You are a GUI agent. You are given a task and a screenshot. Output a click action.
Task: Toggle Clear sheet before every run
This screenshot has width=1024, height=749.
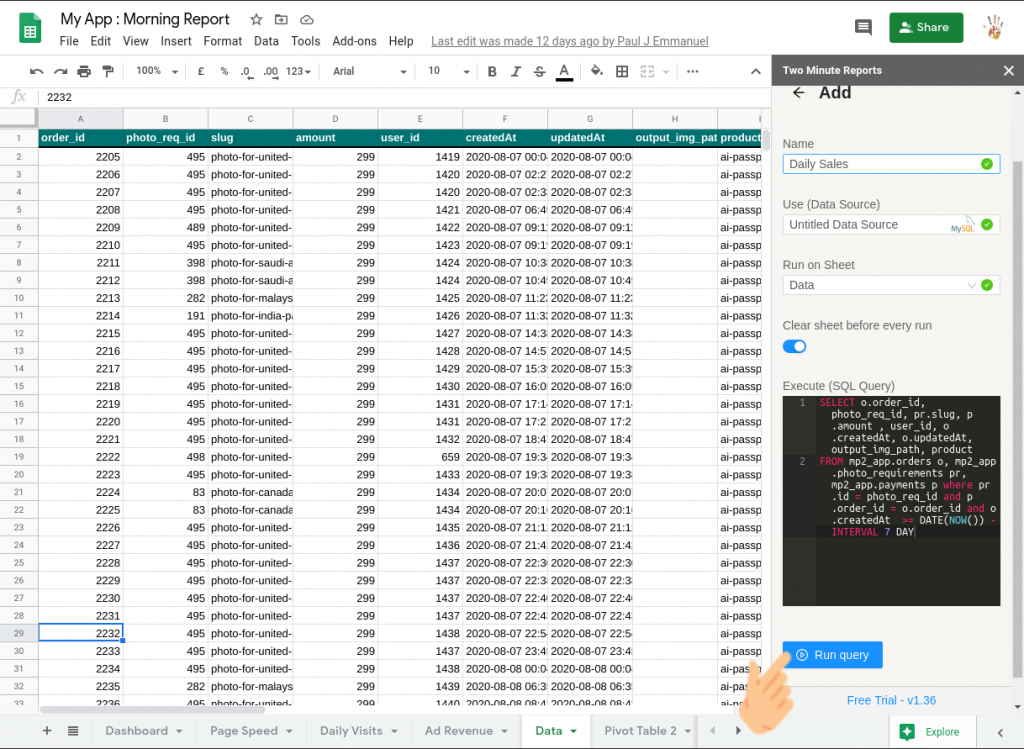pyautogui.click(x=794, y=346)
